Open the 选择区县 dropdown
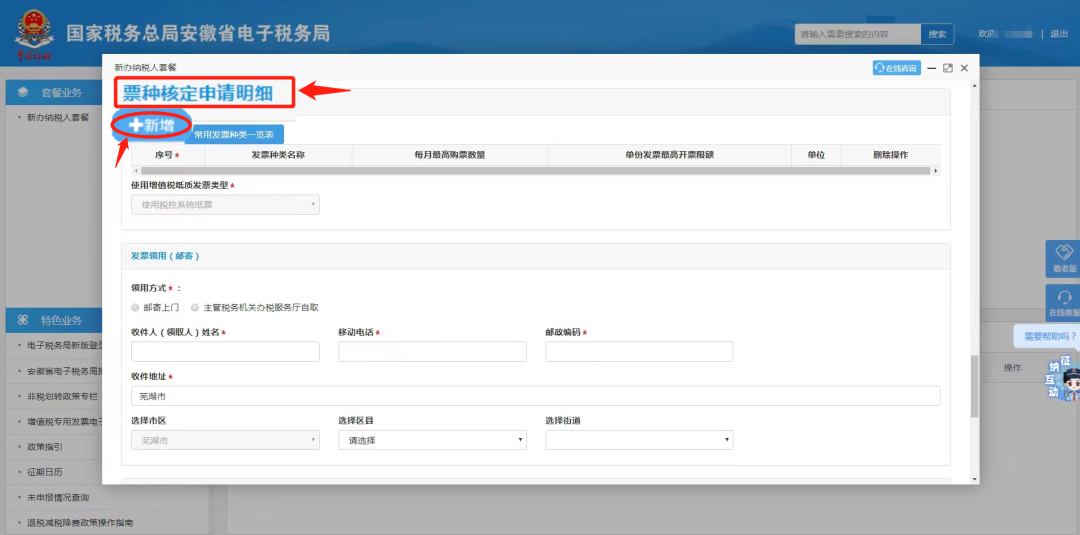This screenshot has height=535, width=1080. coord(432,440)
